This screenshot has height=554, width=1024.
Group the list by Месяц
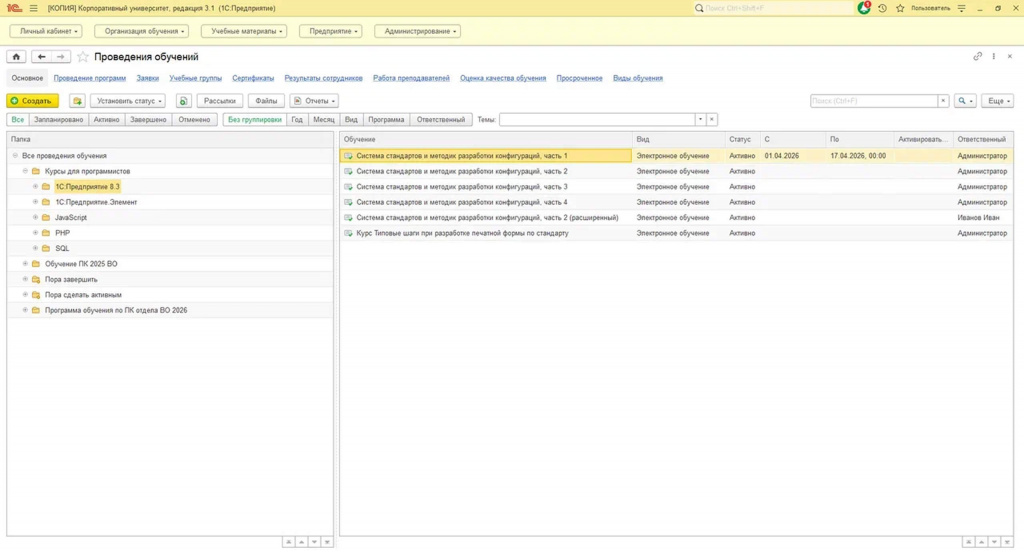tap(324, 120)
